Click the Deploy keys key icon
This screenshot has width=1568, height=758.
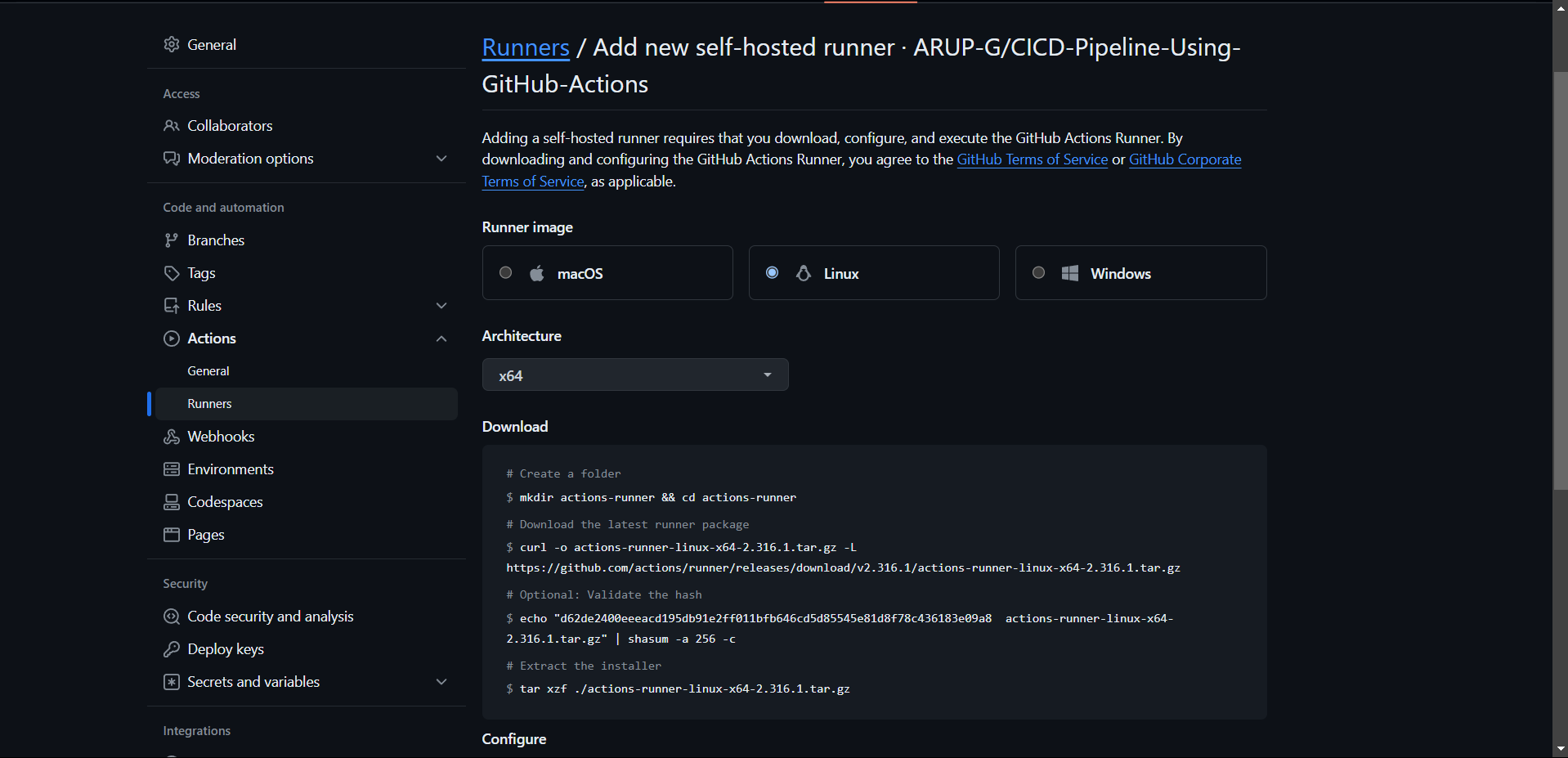click(x=171, y=649)
